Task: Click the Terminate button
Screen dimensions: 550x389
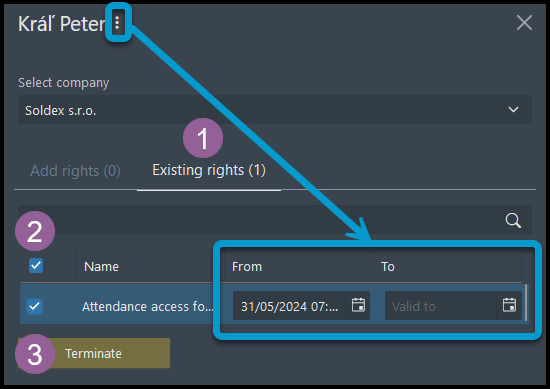Action: click(x=94, y=353)
